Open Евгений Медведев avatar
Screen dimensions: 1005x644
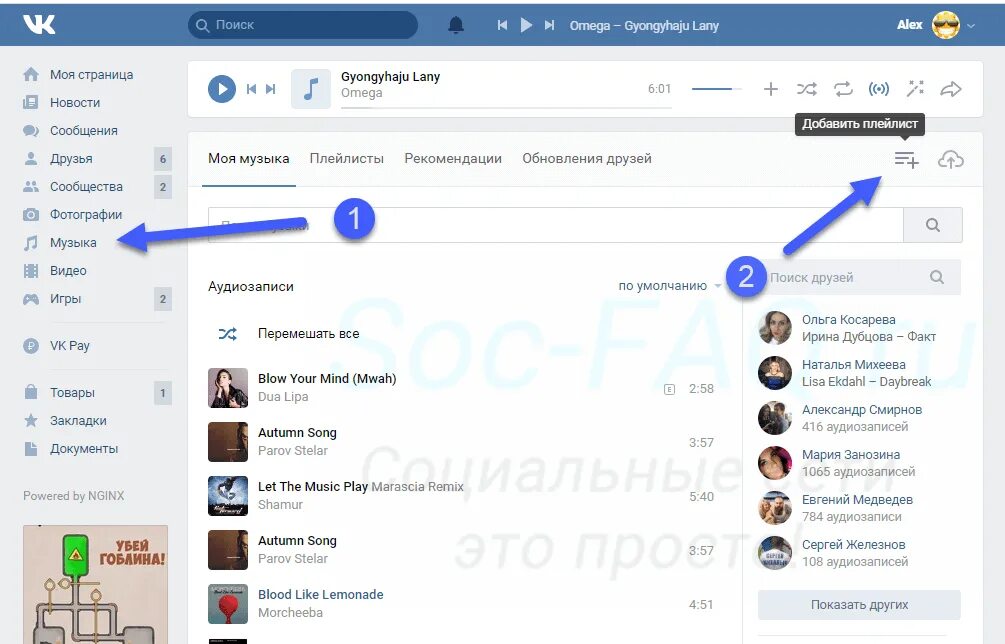click(774, 508)
